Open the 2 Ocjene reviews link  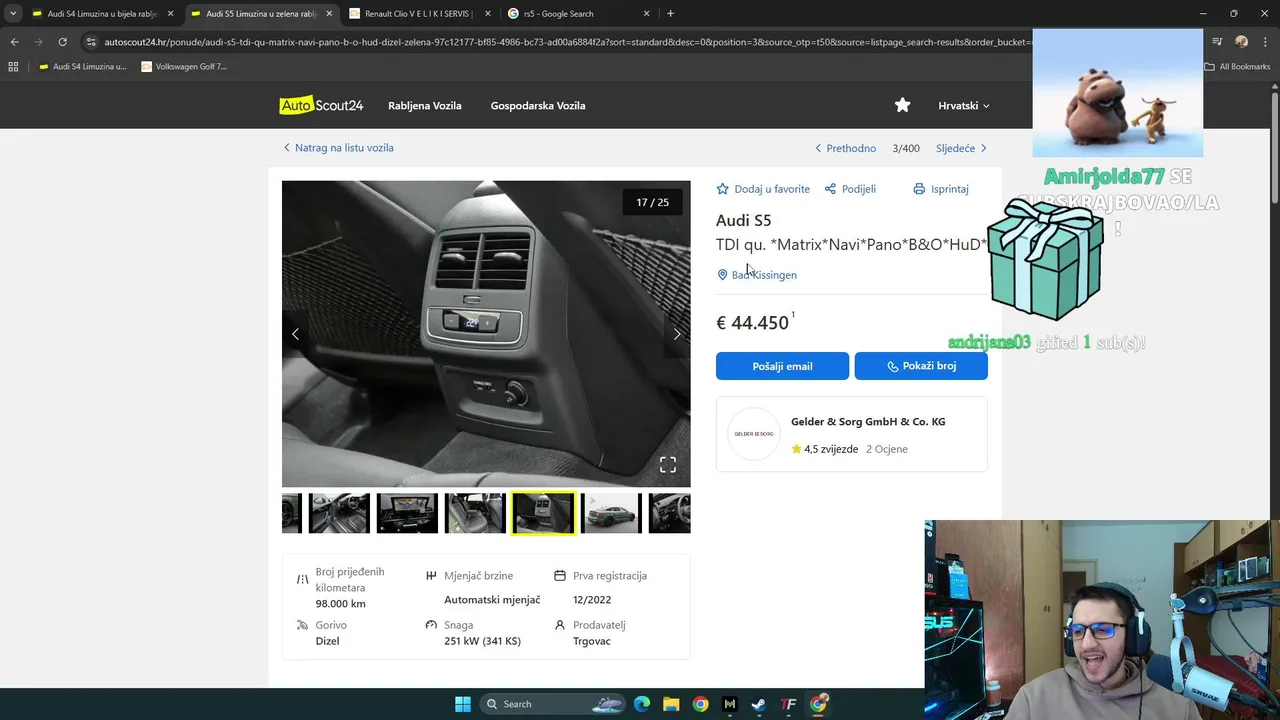tap(887, 449)
